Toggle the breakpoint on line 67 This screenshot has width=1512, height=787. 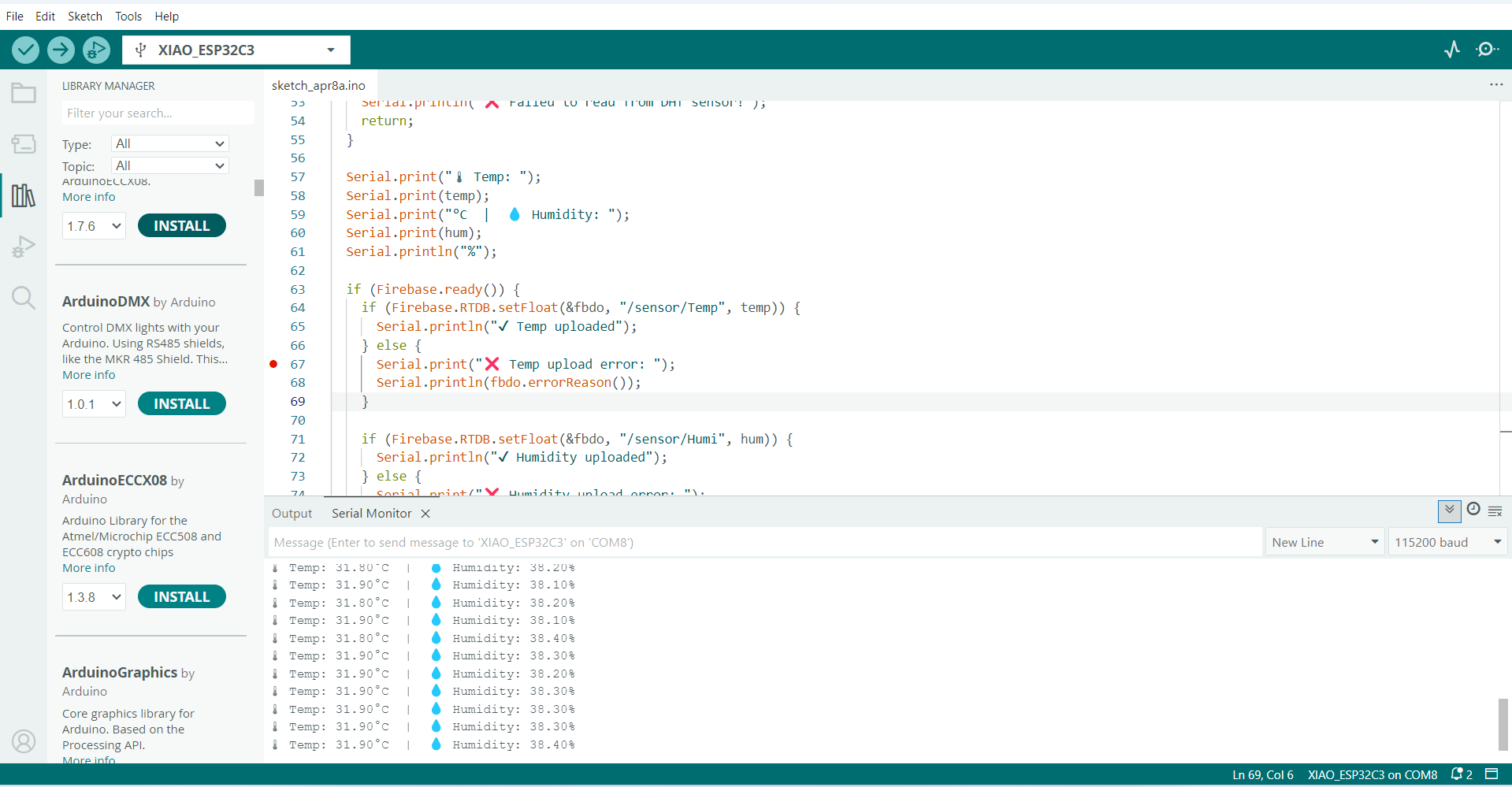273,364
